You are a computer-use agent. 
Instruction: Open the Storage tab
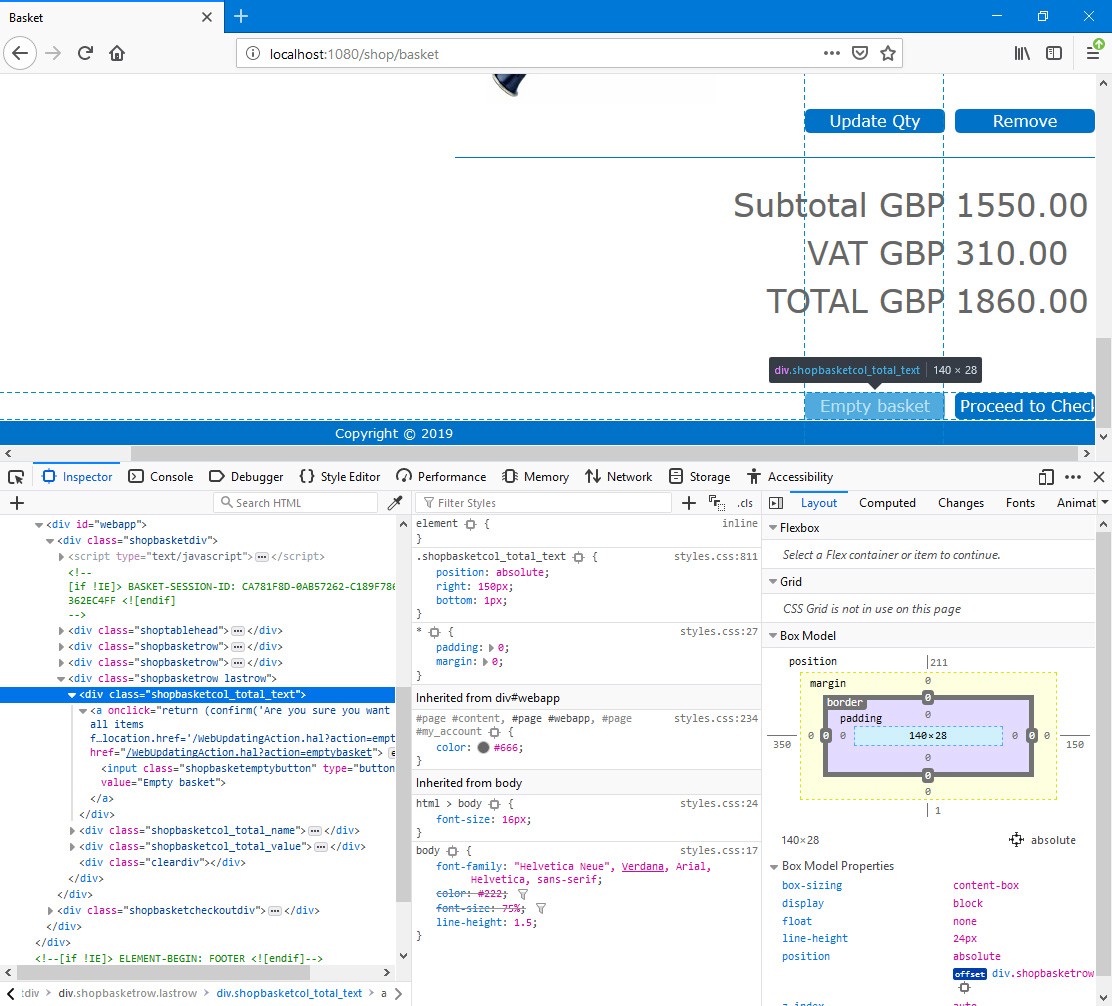pyautogui.click(x=700, y=477)
